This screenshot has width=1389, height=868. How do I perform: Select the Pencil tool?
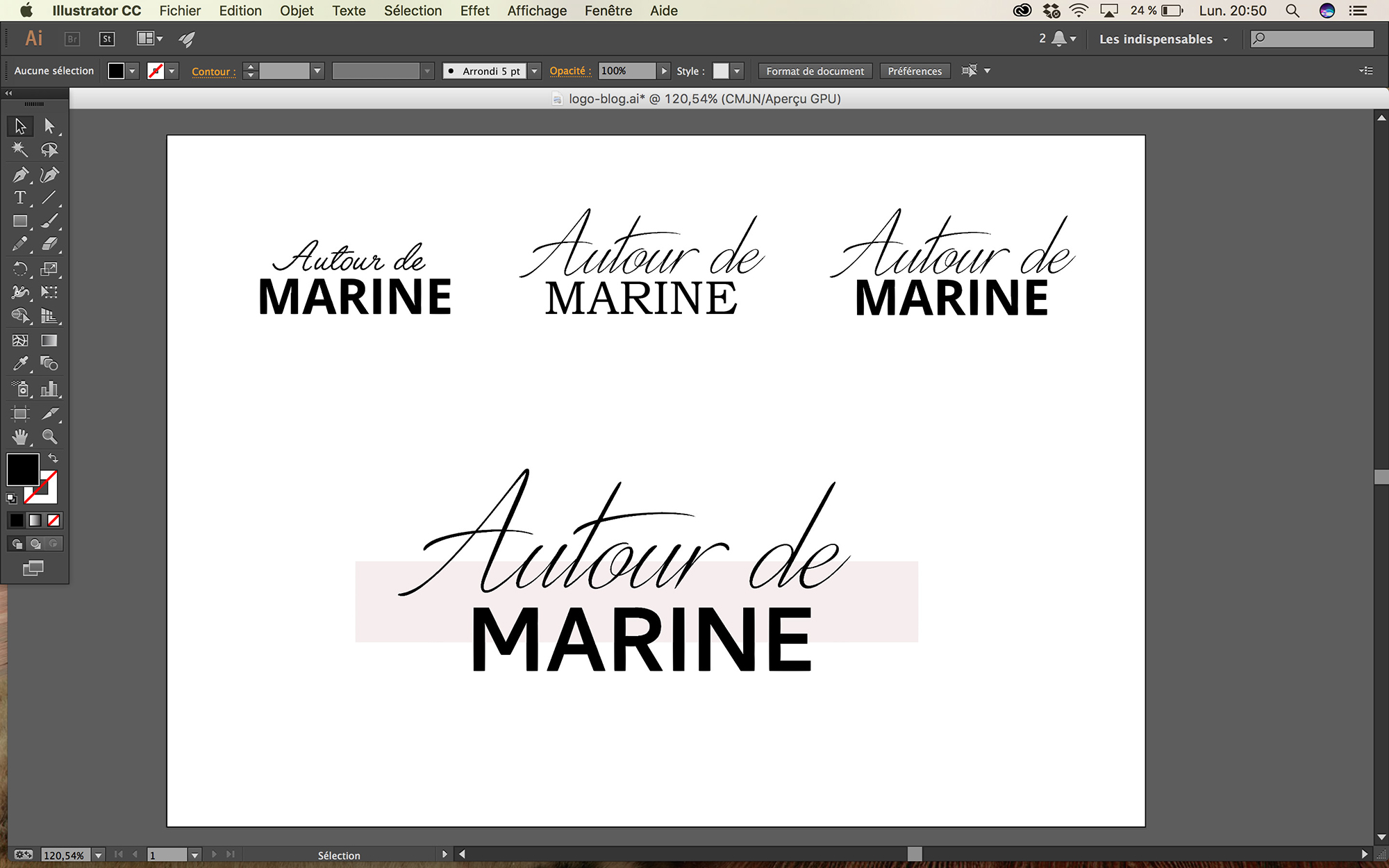click(x=20, y=244)
